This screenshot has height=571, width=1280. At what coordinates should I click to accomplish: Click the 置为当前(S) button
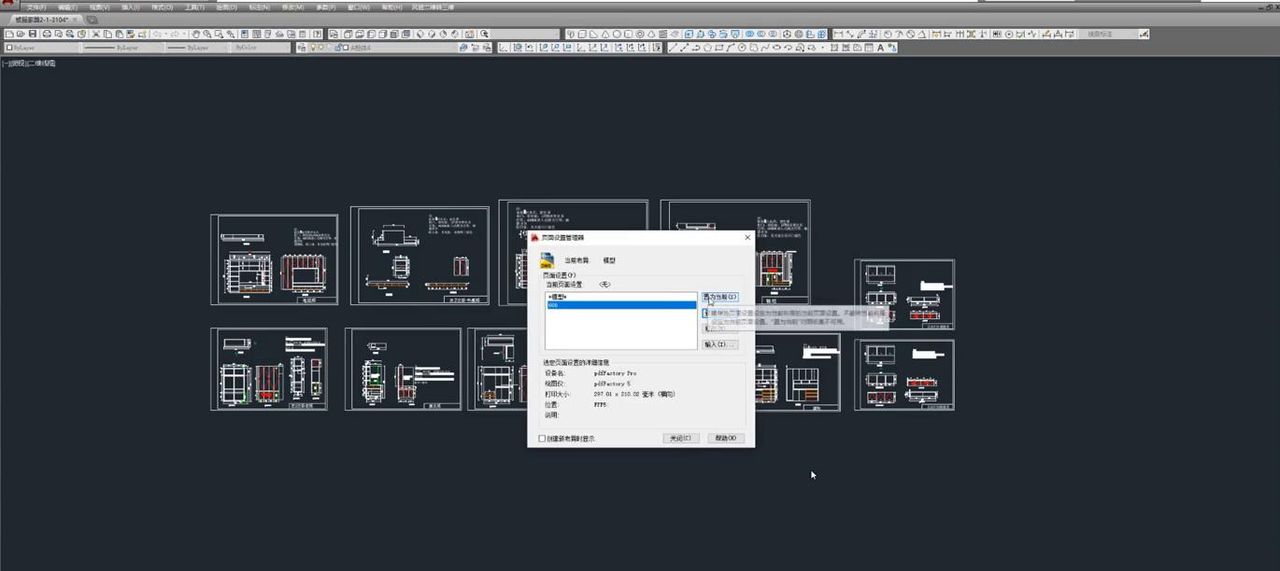coord(720,297)
